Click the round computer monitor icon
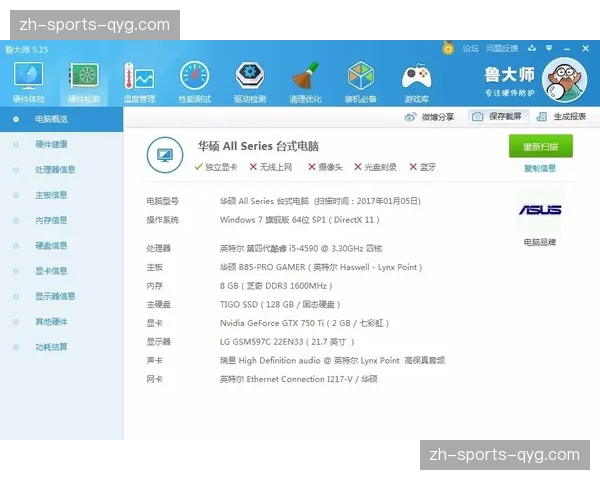The height and width of the screenshot is (480, 600). tap(165, 155)
